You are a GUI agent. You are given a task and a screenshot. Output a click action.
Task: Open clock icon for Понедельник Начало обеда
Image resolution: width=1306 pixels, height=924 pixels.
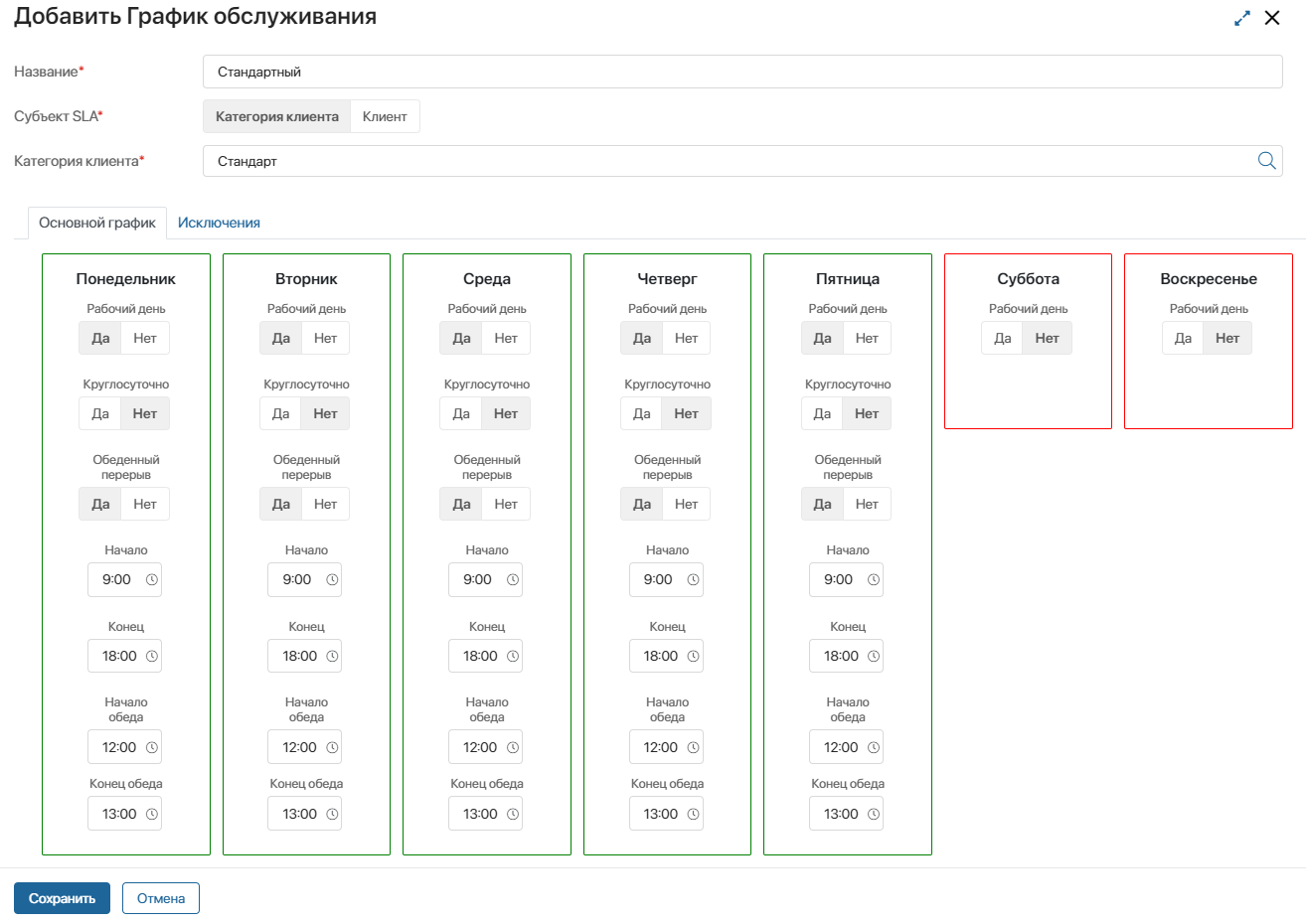pos(152,748)
